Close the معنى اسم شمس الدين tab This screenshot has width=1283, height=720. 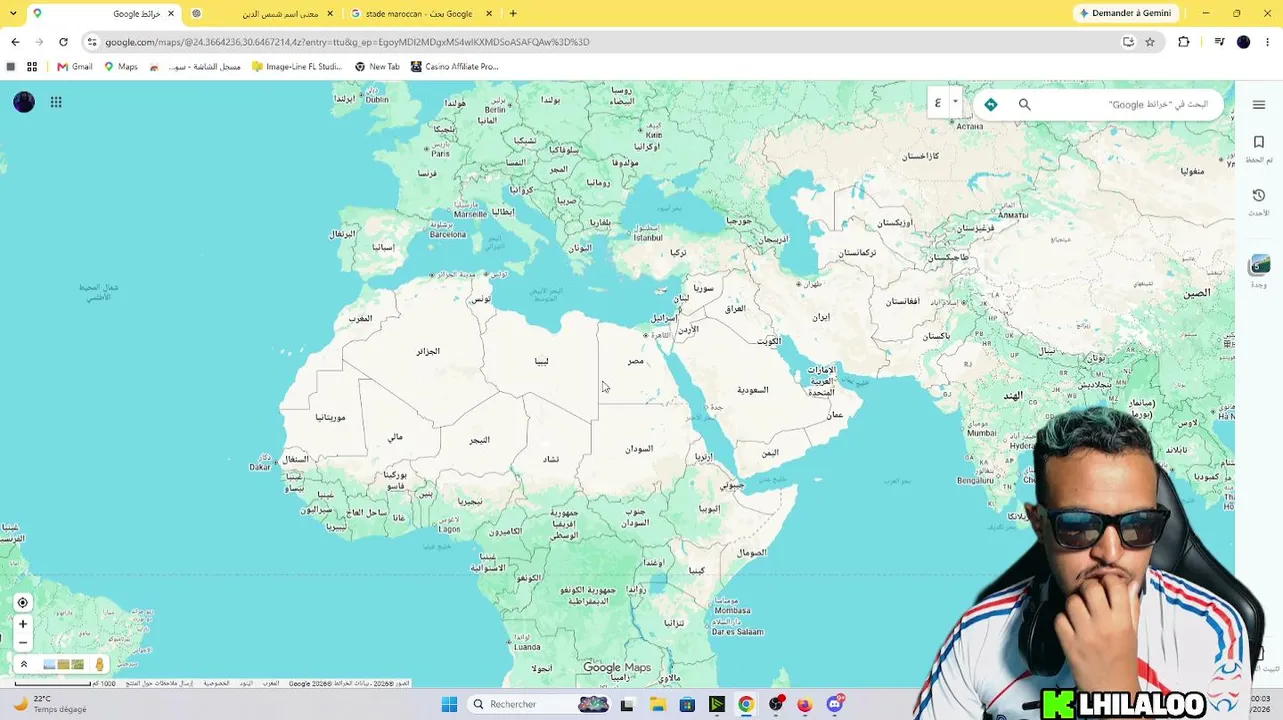[330, 14]
